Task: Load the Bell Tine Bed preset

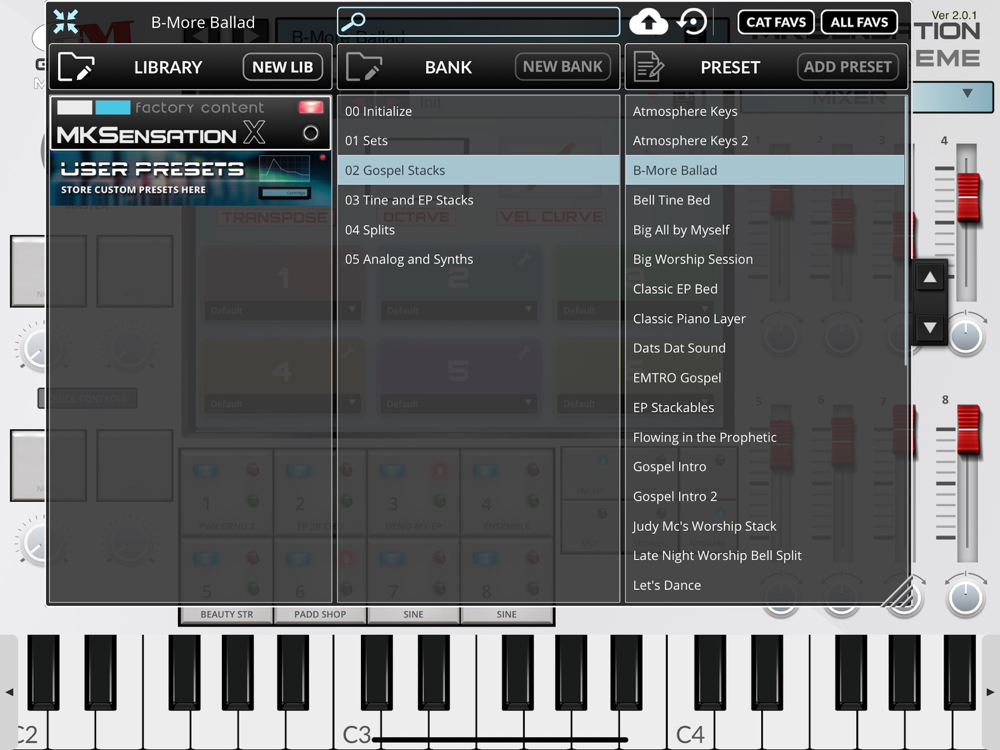Action: click(x=765, y=200)
